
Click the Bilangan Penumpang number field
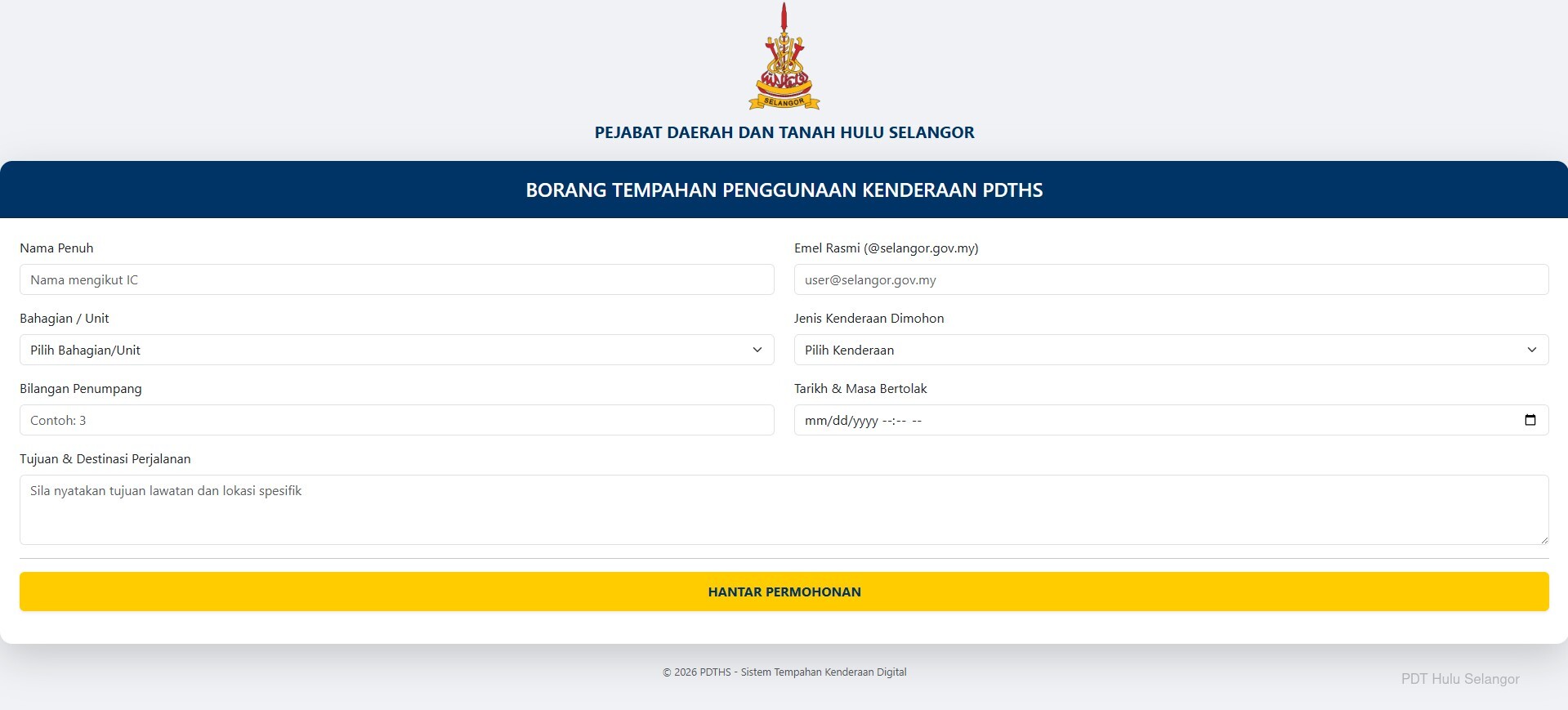tap(396, 420)
